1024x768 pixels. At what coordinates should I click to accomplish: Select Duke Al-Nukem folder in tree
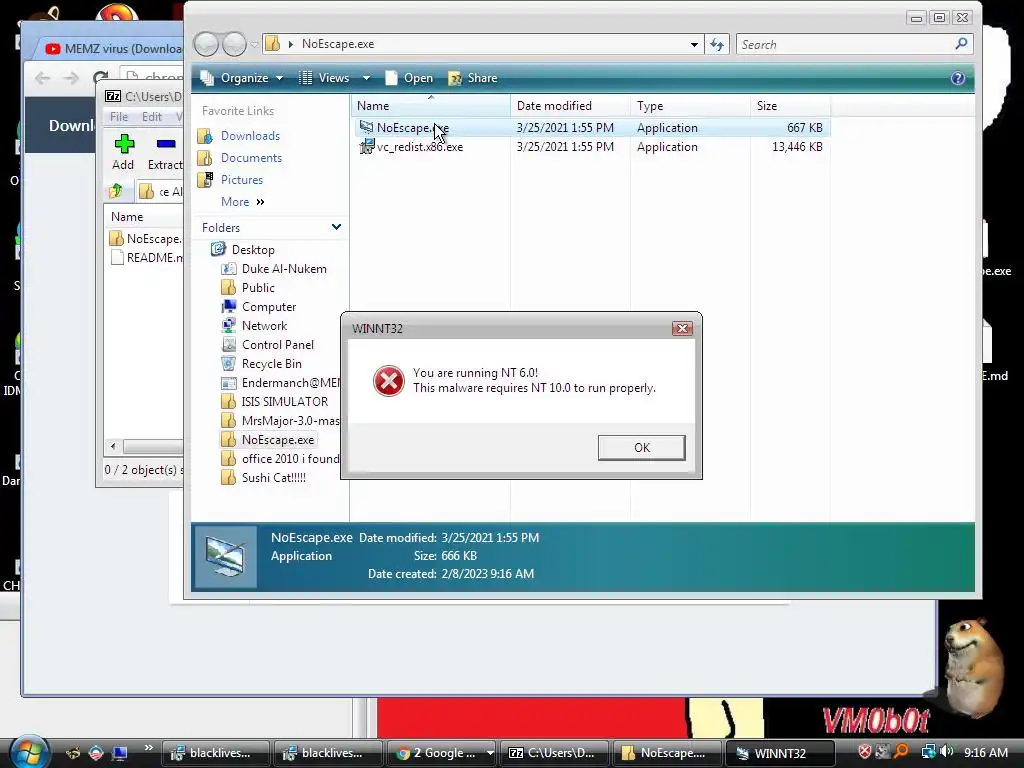pos(284,269)
